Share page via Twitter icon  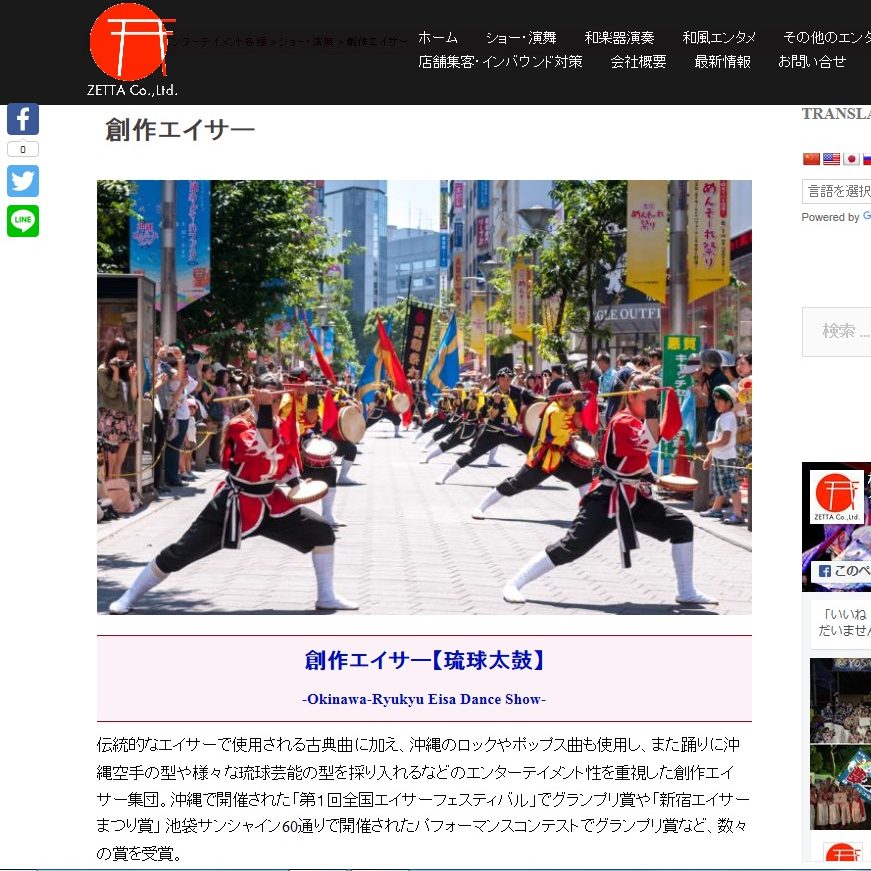tap(23, 181)
